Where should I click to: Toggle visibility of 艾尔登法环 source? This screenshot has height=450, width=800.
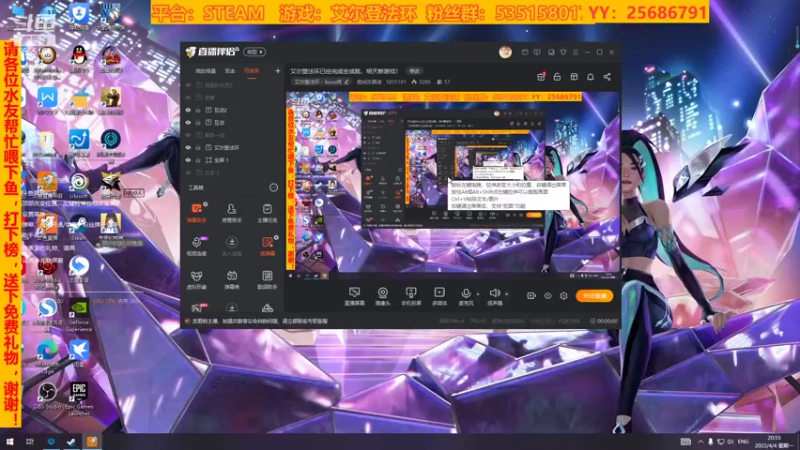[188, 147]
